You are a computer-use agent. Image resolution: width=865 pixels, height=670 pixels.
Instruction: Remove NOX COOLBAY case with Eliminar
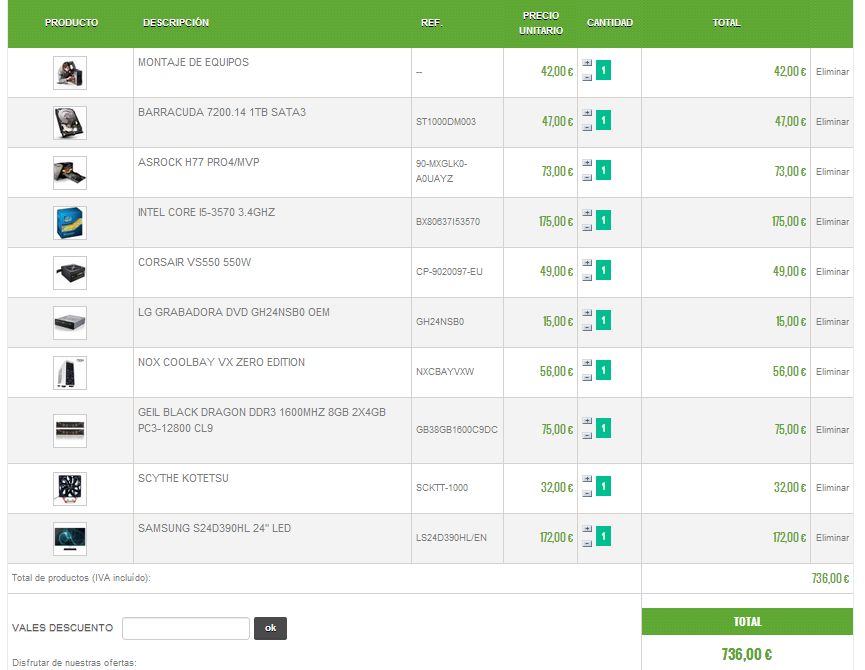832,372
